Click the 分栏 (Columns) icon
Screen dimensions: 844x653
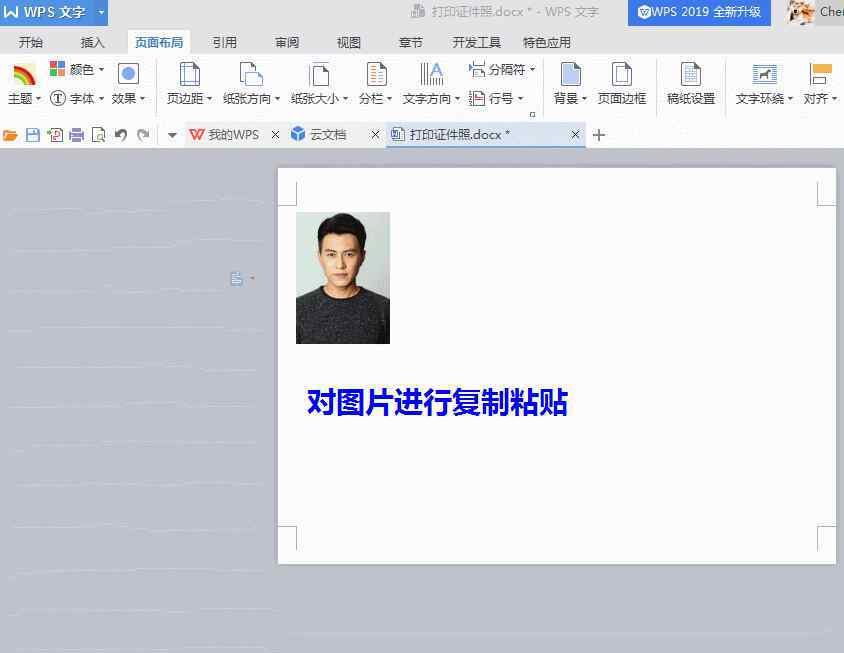pyautogui.click(x=376, y=74)
